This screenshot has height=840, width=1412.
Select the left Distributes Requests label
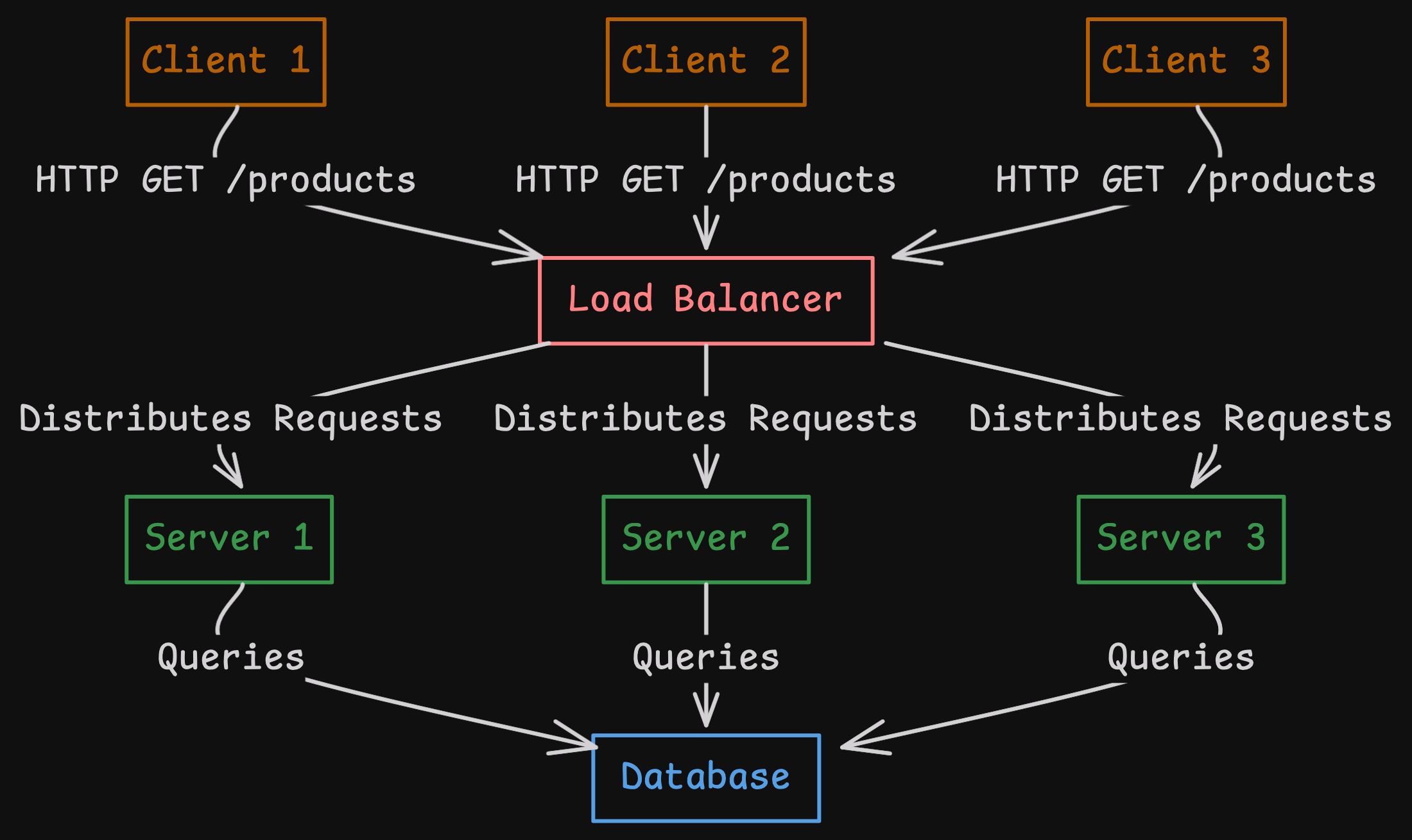point(230,418)
